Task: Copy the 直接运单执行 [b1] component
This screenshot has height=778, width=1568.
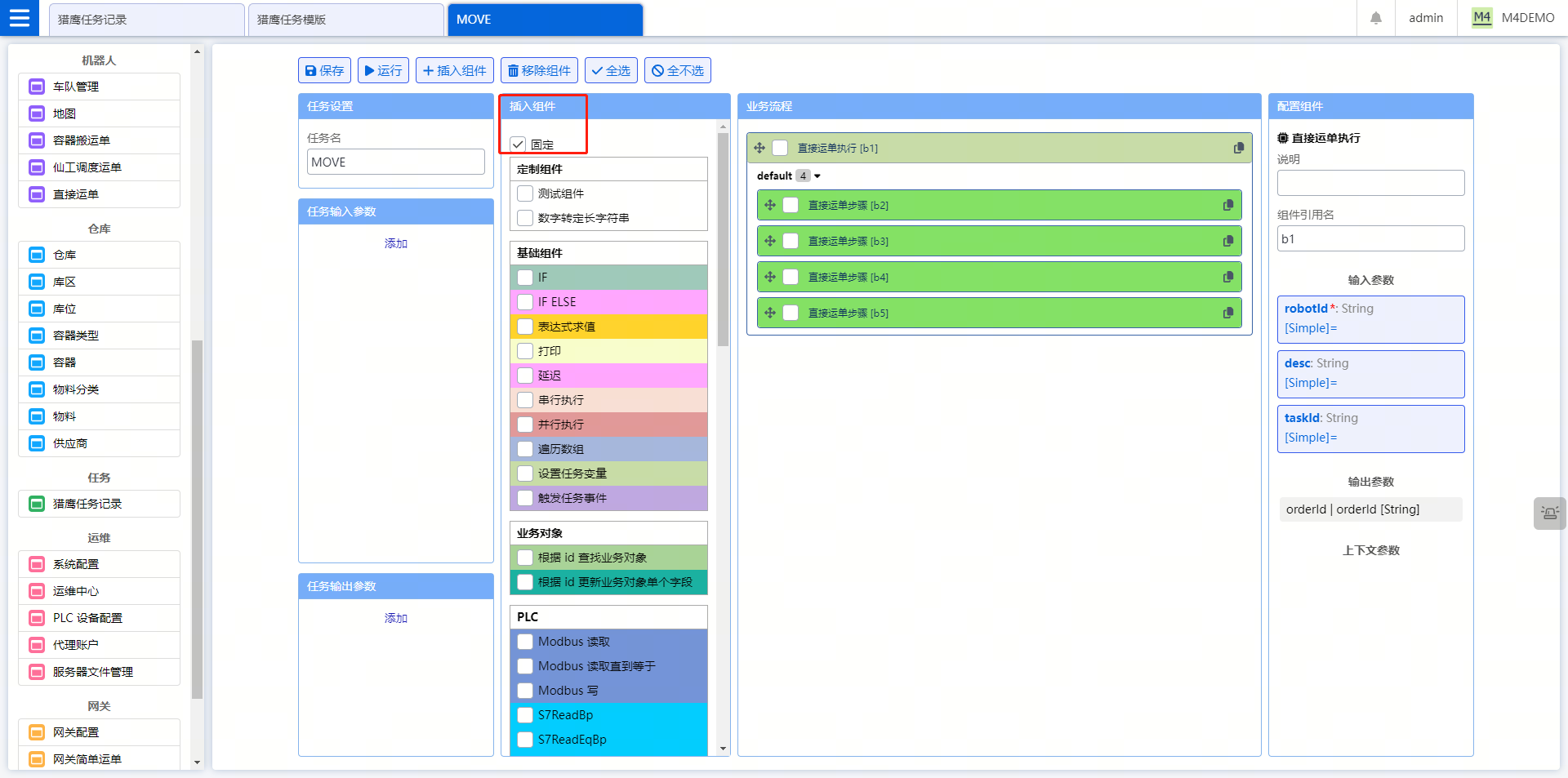Action: pyautogui.click(x=1239, y=148)
